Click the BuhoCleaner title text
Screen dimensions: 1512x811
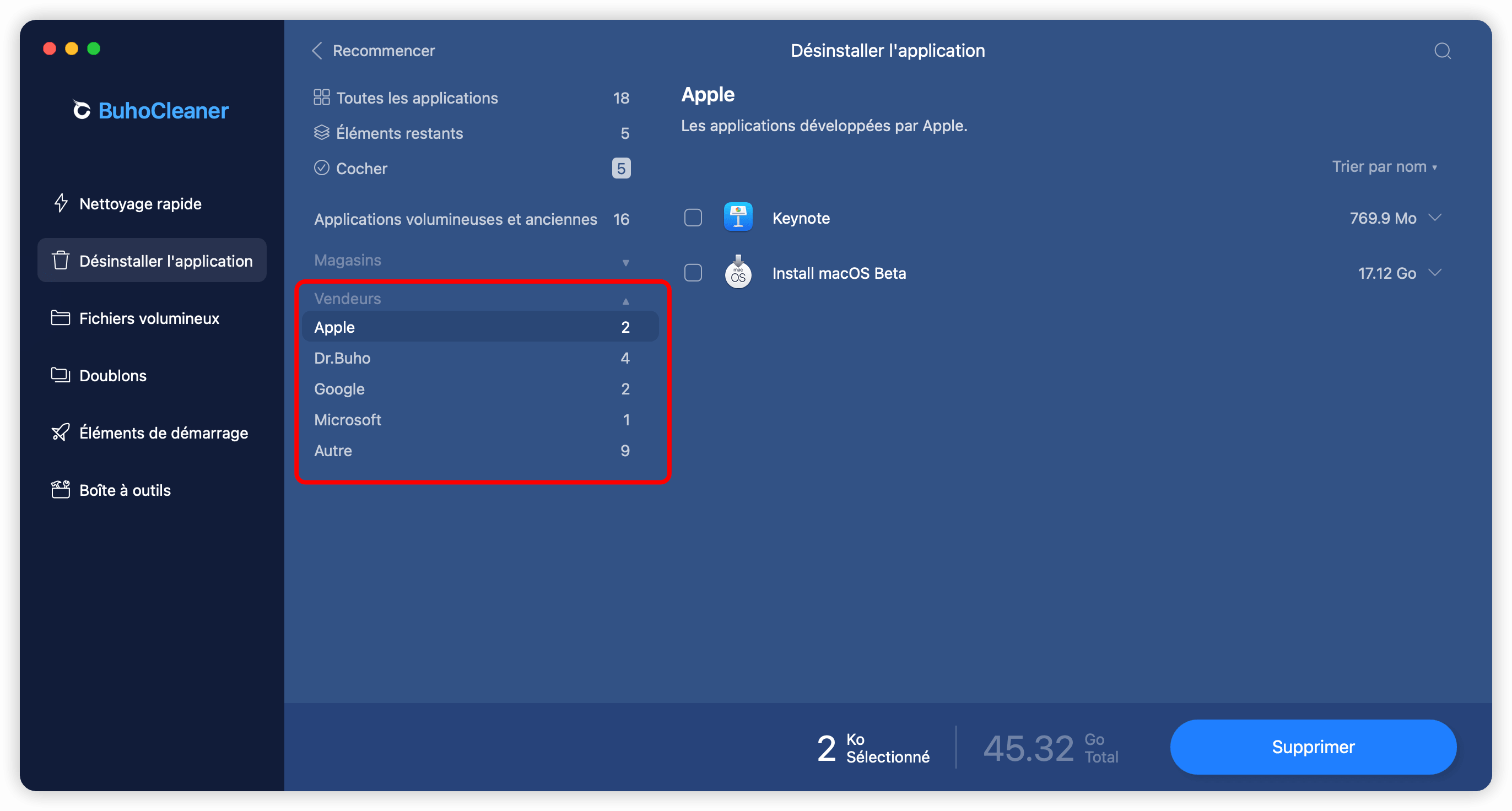163,110
